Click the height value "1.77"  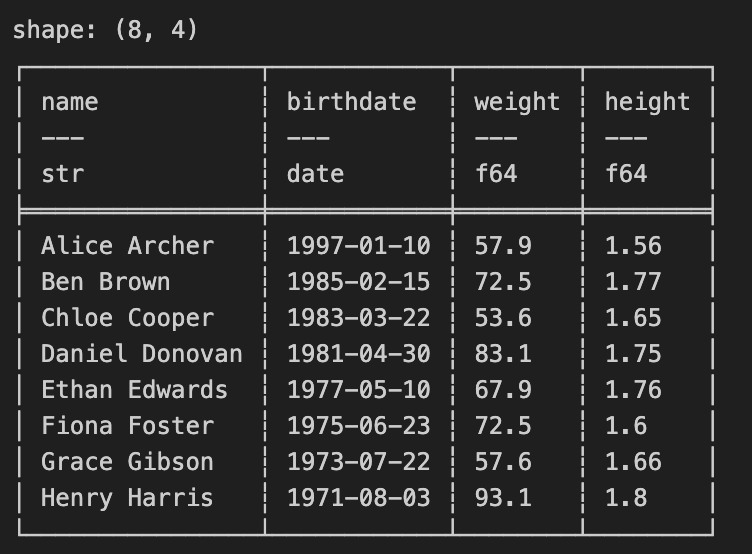click(x=633, y=282)
